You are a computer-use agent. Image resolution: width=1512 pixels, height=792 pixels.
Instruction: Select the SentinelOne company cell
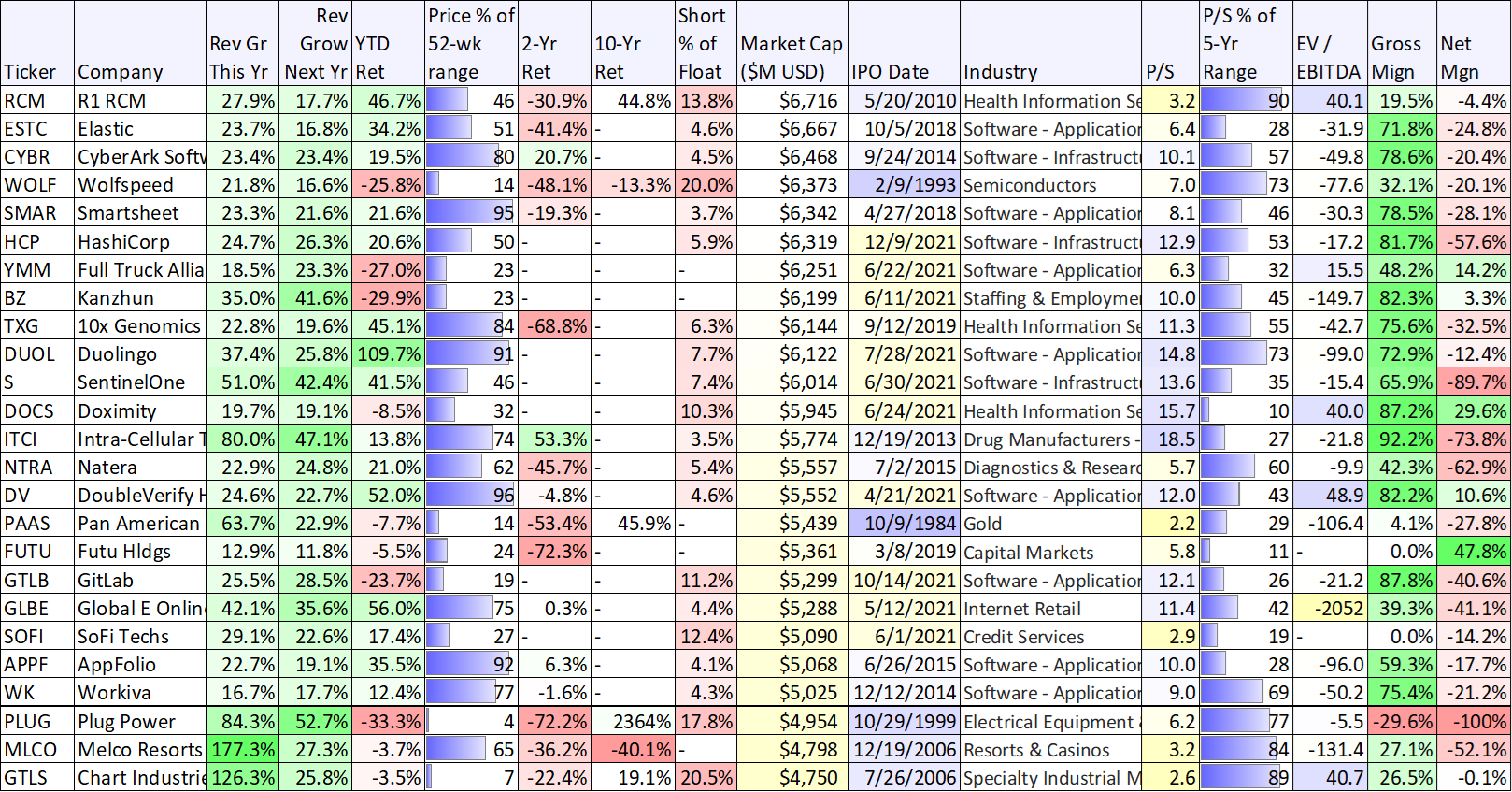coord(140,382)
